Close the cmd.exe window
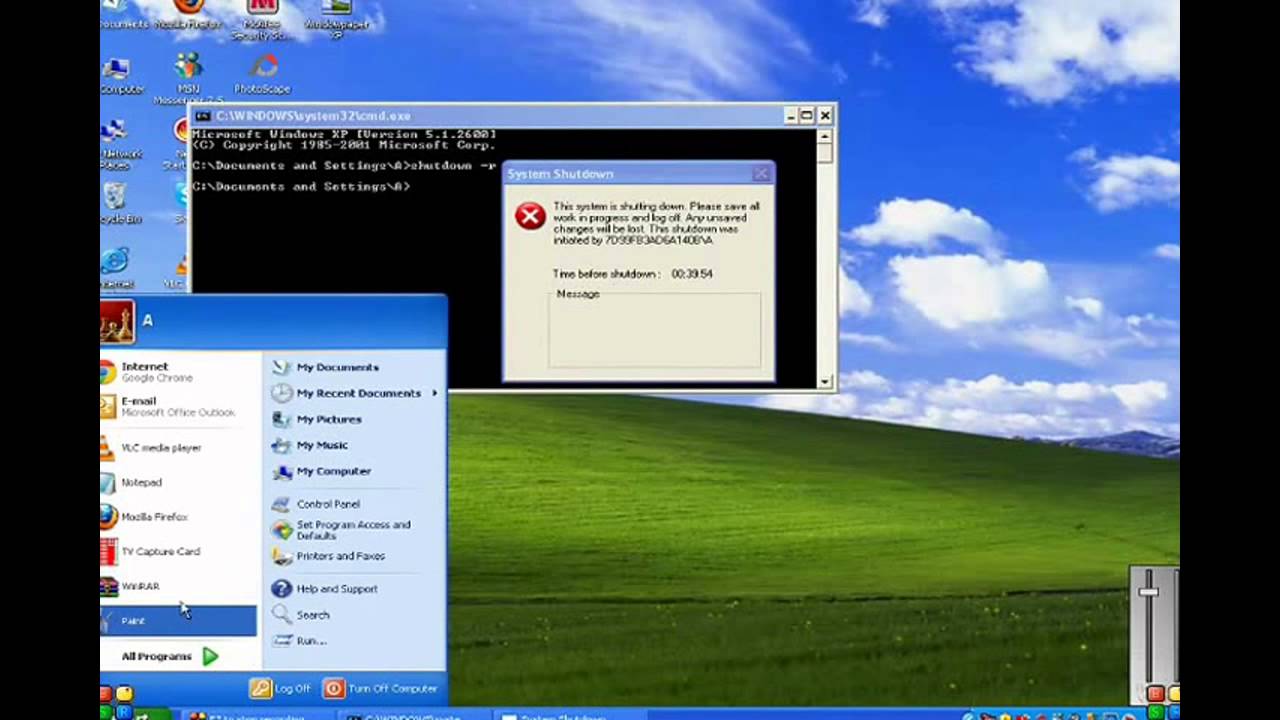Image resolution: width=1280 pixels, height=720 pixels. coord(825,116)
